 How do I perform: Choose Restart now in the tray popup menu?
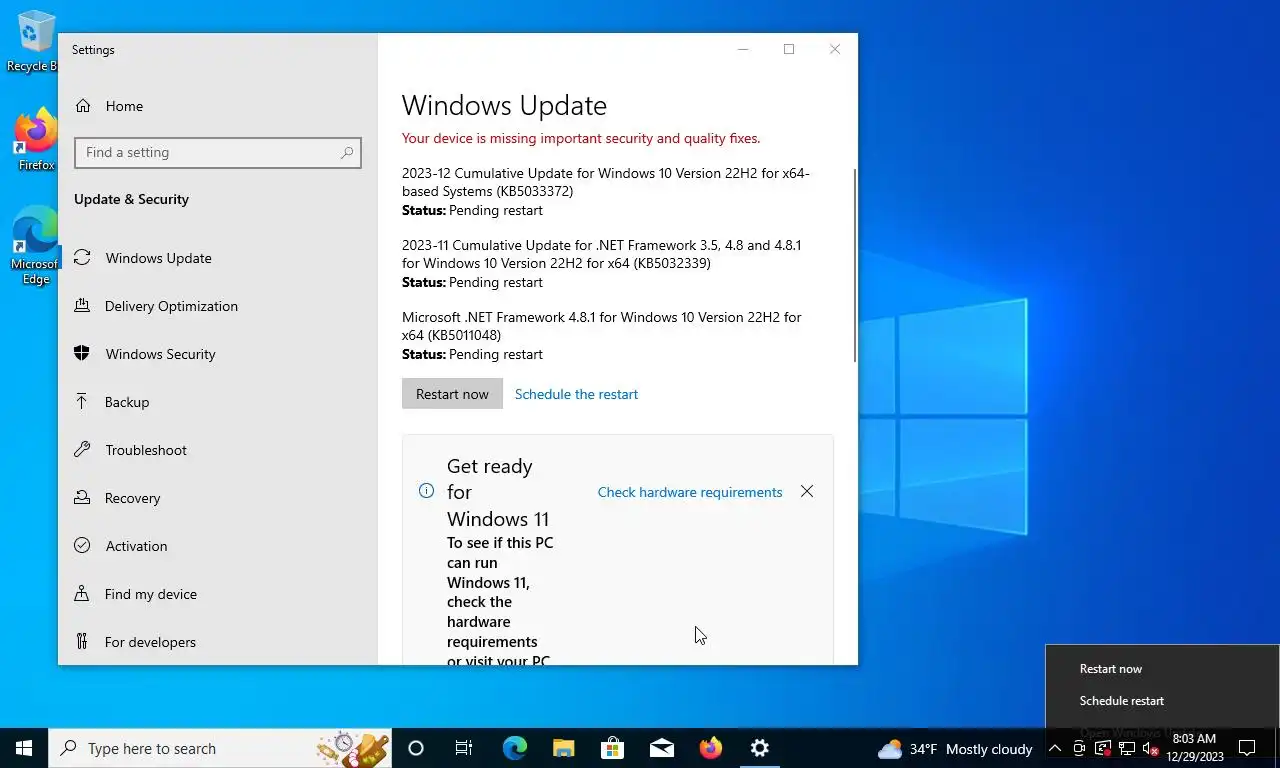[x=1111, y=669]
